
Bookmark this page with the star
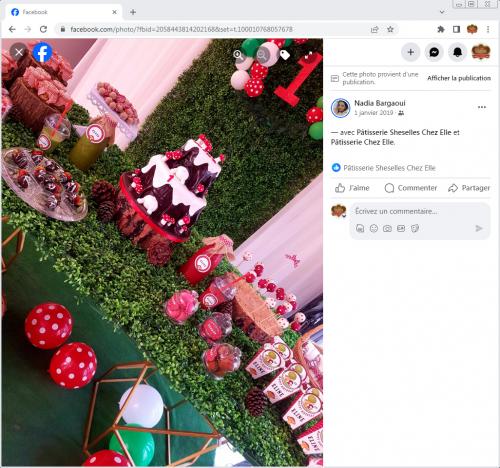[390, 29]
